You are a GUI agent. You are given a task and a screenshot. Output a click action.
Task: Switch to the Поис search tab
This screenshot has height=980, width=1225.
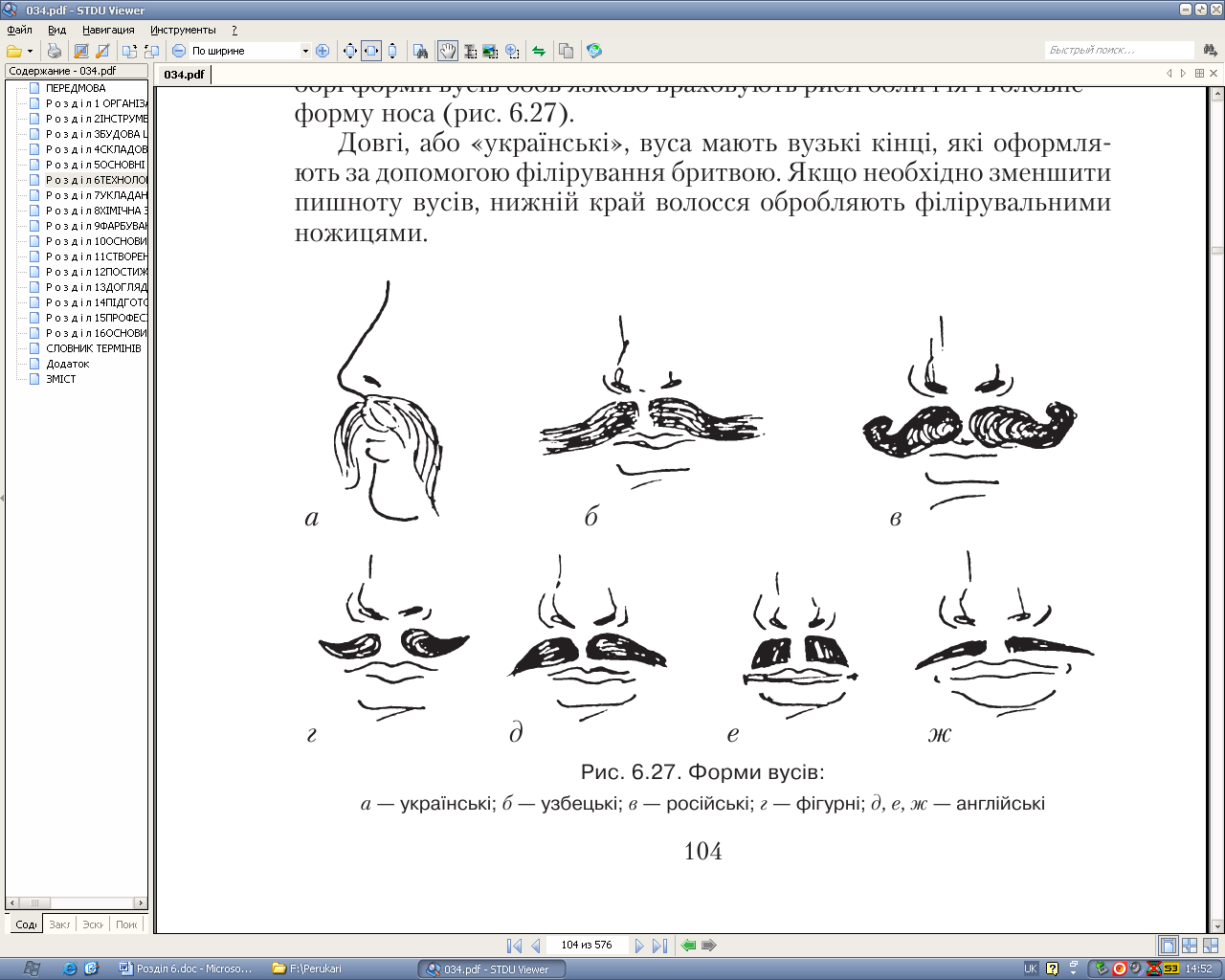126,924
